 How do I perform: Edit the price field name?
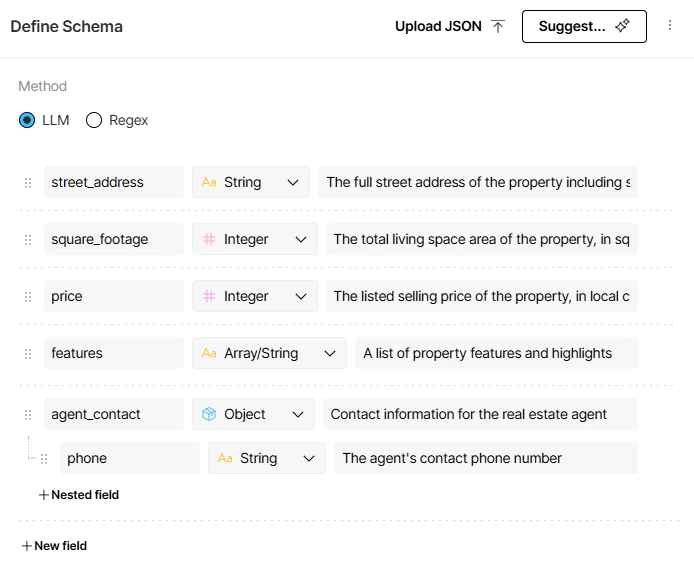114,296
